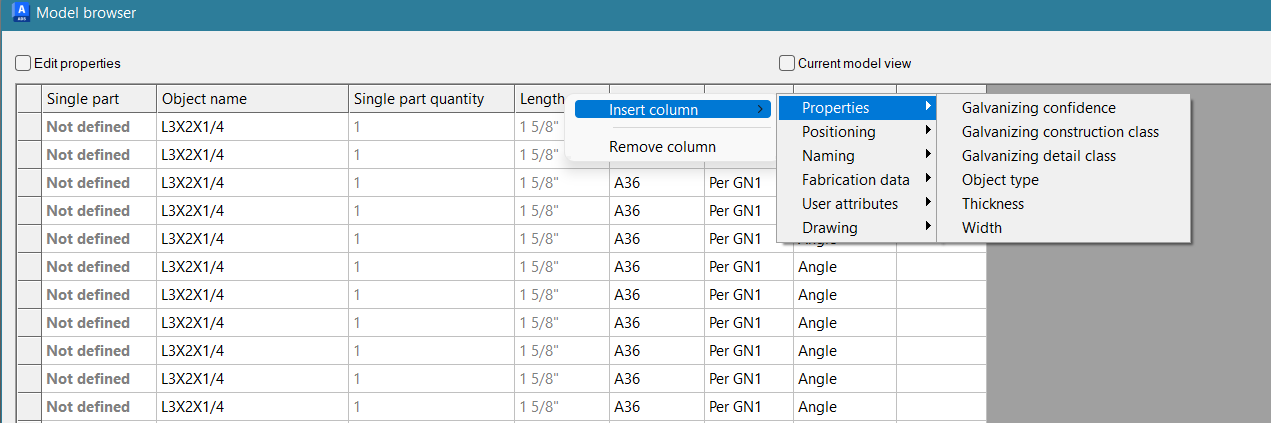The width and height of the screenshot is (1271, 423).
Task: Expand the Fabrication data submenu
Action: [856, 180]
